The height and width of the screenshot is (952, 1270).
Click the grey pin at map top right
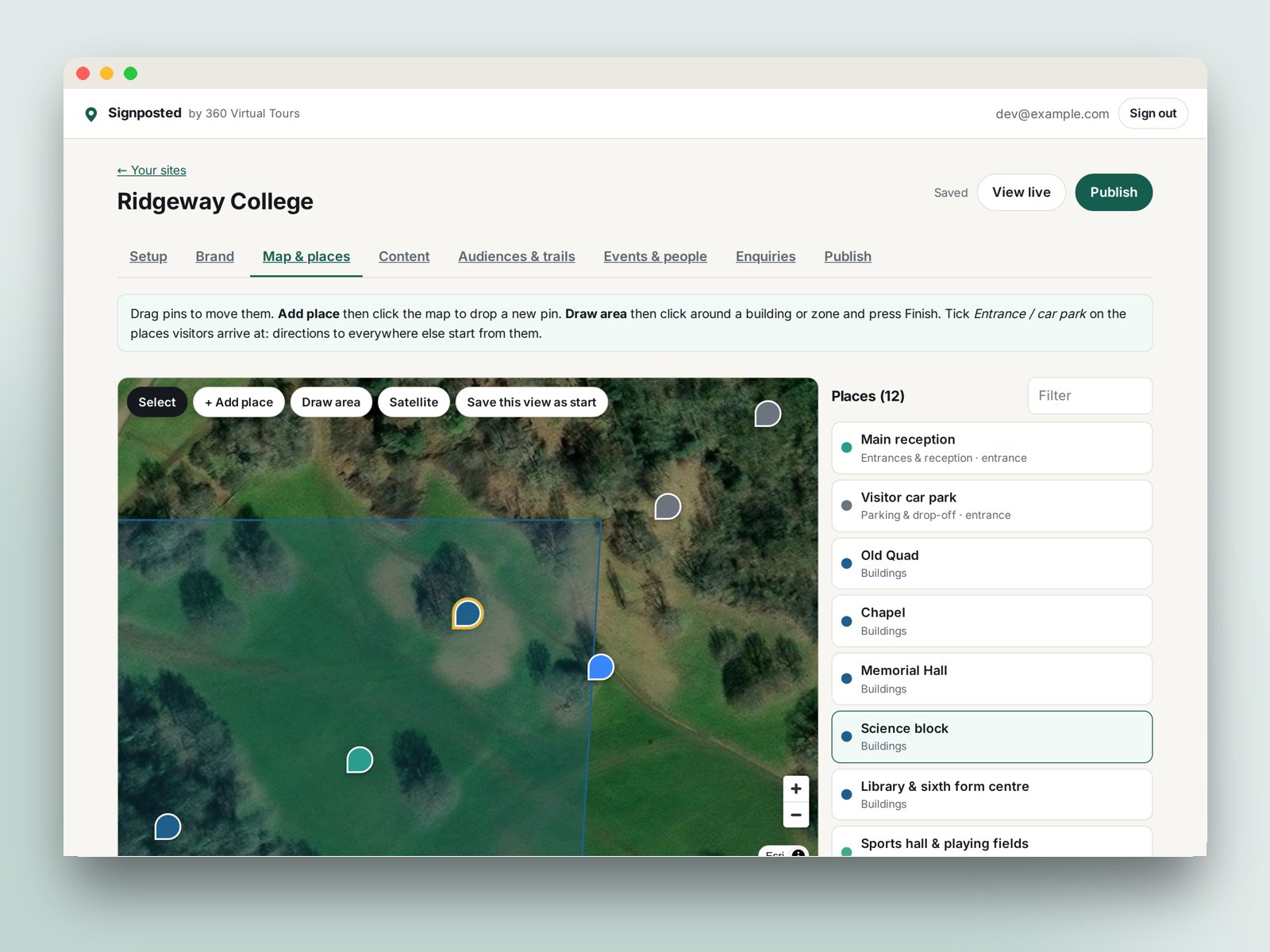coord(768,413)
